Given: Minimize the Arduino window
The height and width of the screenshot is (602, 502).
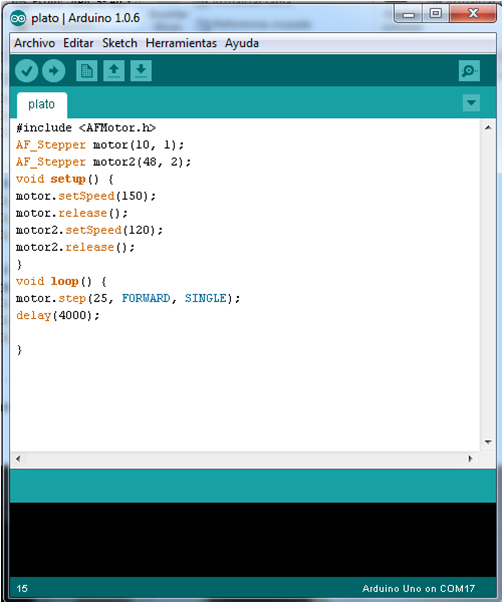Looking at the screenshot, I should coord(409,15).
